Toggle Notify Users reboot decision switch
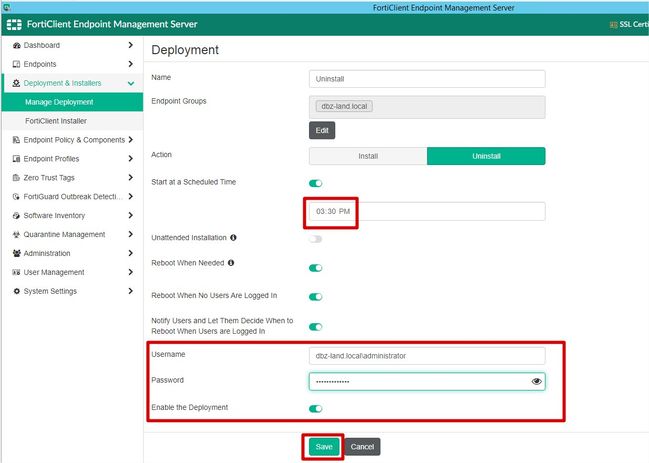 pos(315,327)
